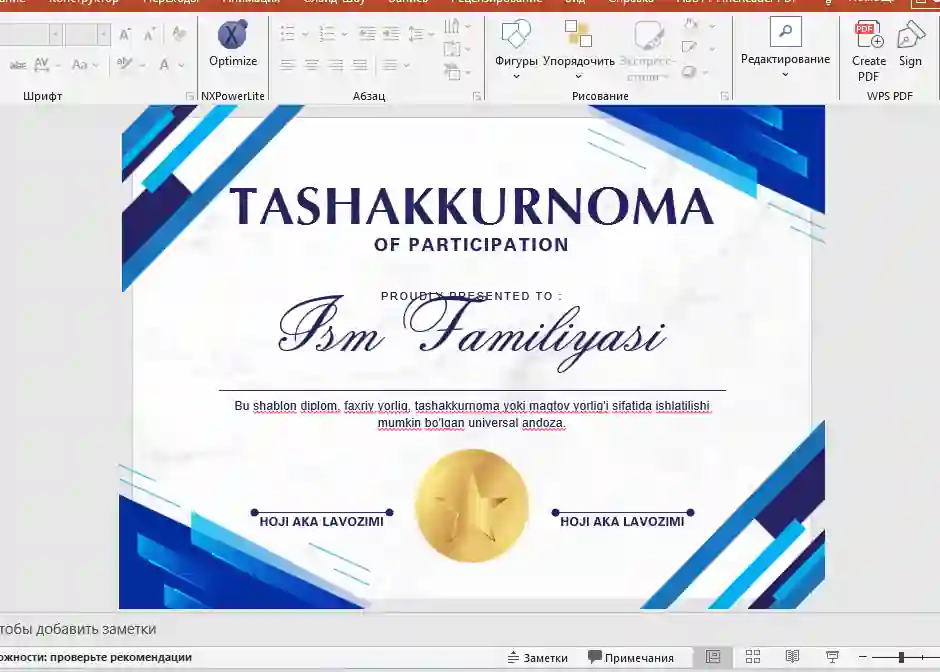940x672 pixels.
Task: Click the gold star medal image
Action: (x=472, y=505)
